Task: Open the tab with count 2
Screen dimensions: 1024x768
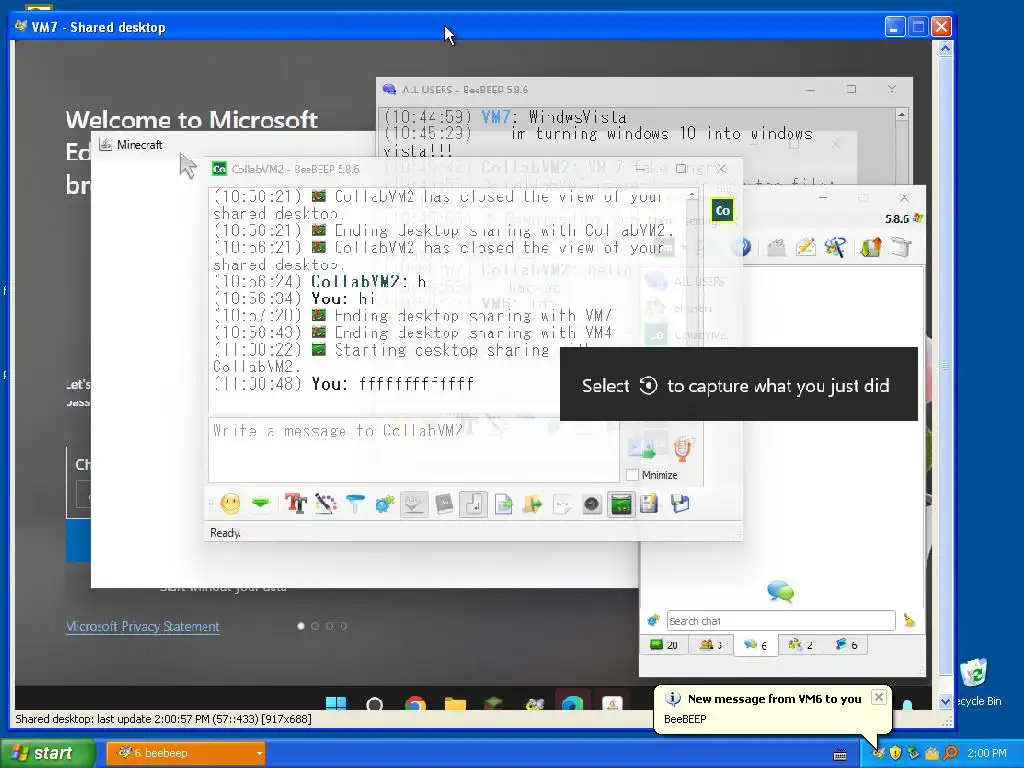Action: click(x=800, y=645)
